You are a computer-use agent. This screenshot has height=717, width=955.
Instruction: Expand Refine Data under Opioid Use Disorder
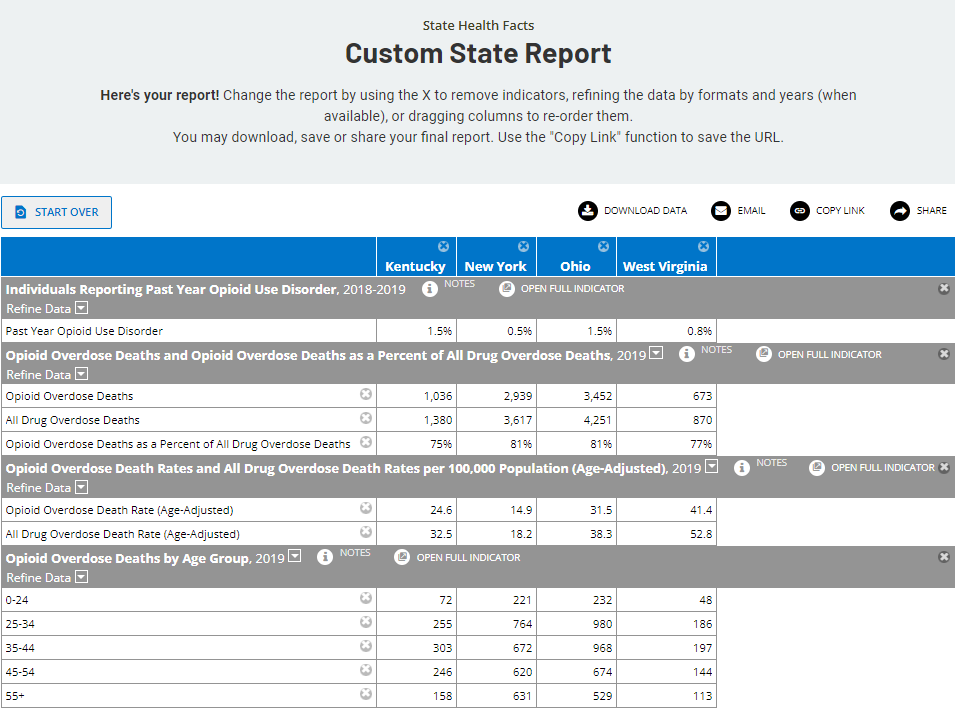pos(82,309)
